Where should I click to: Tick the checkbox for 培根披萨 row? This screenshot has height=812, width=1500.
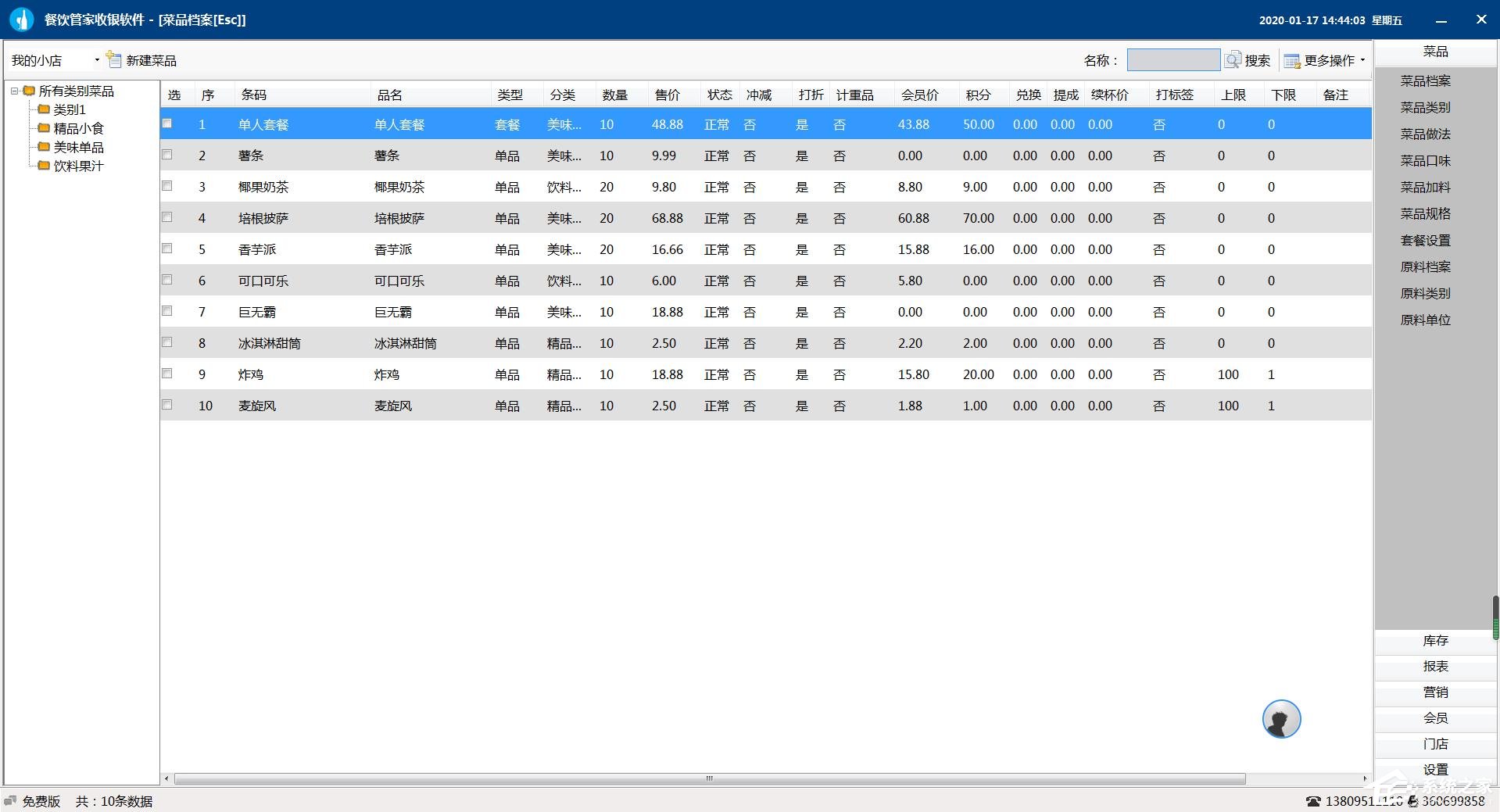click(x=167, y=217)
